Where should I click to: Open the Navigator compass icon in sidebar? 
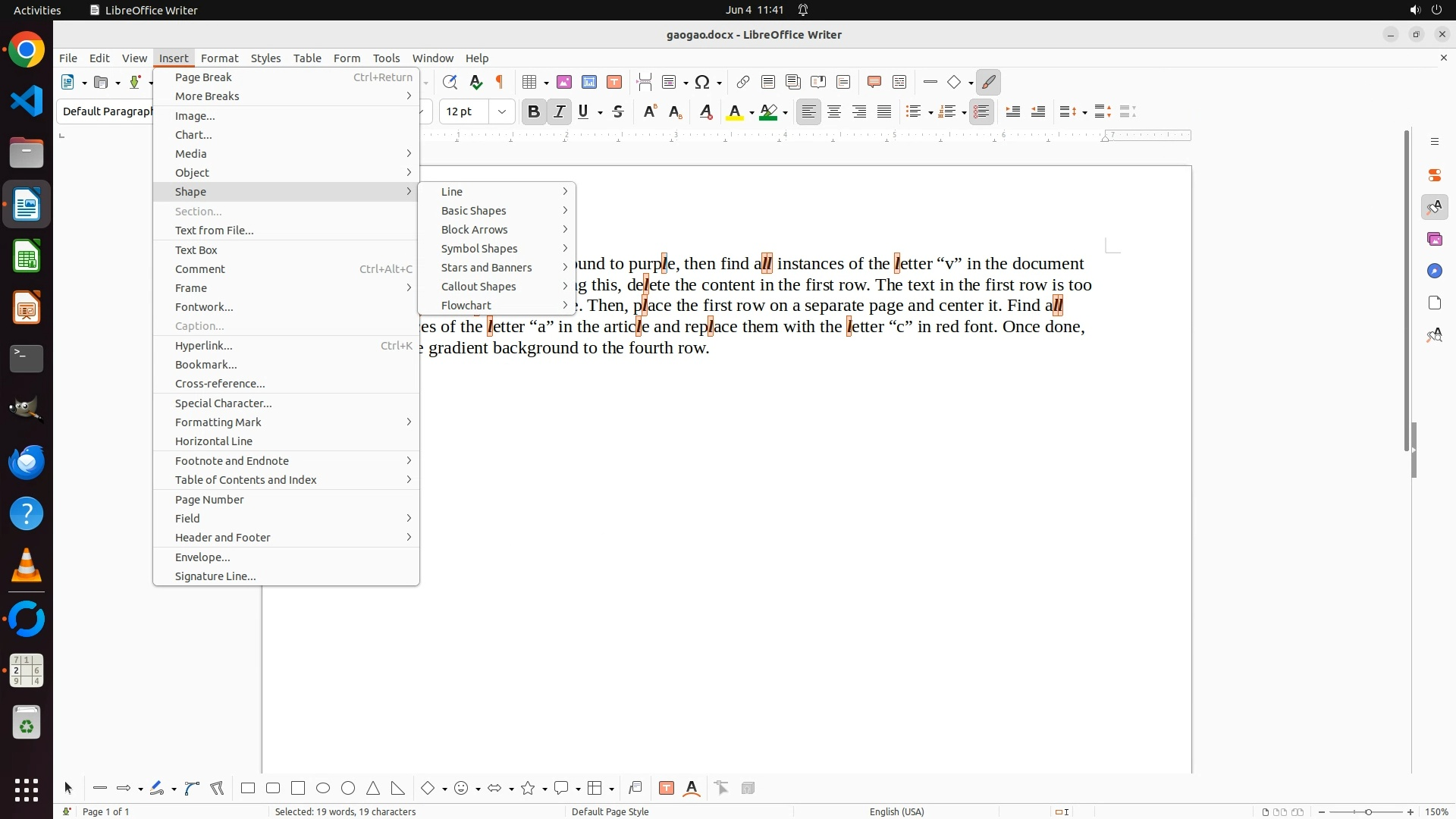point(1434,271)
